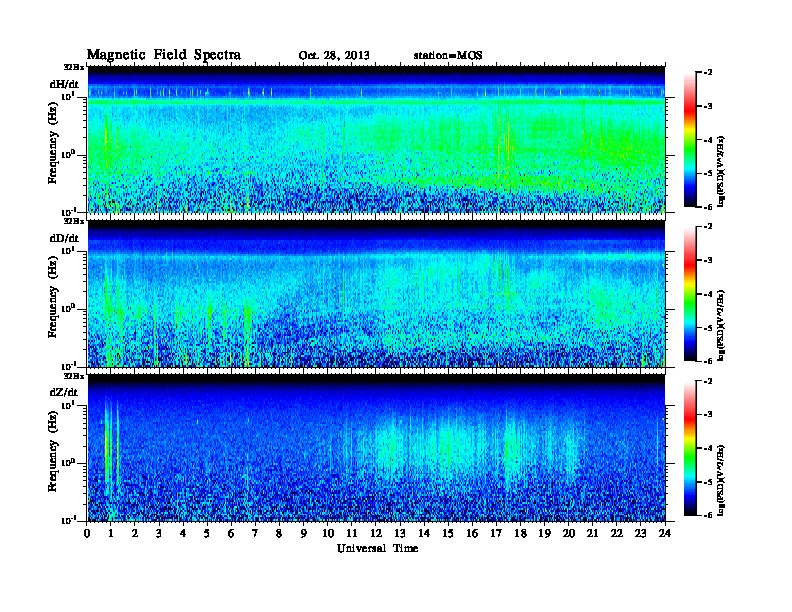Click the "station=MOS" label
Screen dimensions: 792x612
(448, 55)
